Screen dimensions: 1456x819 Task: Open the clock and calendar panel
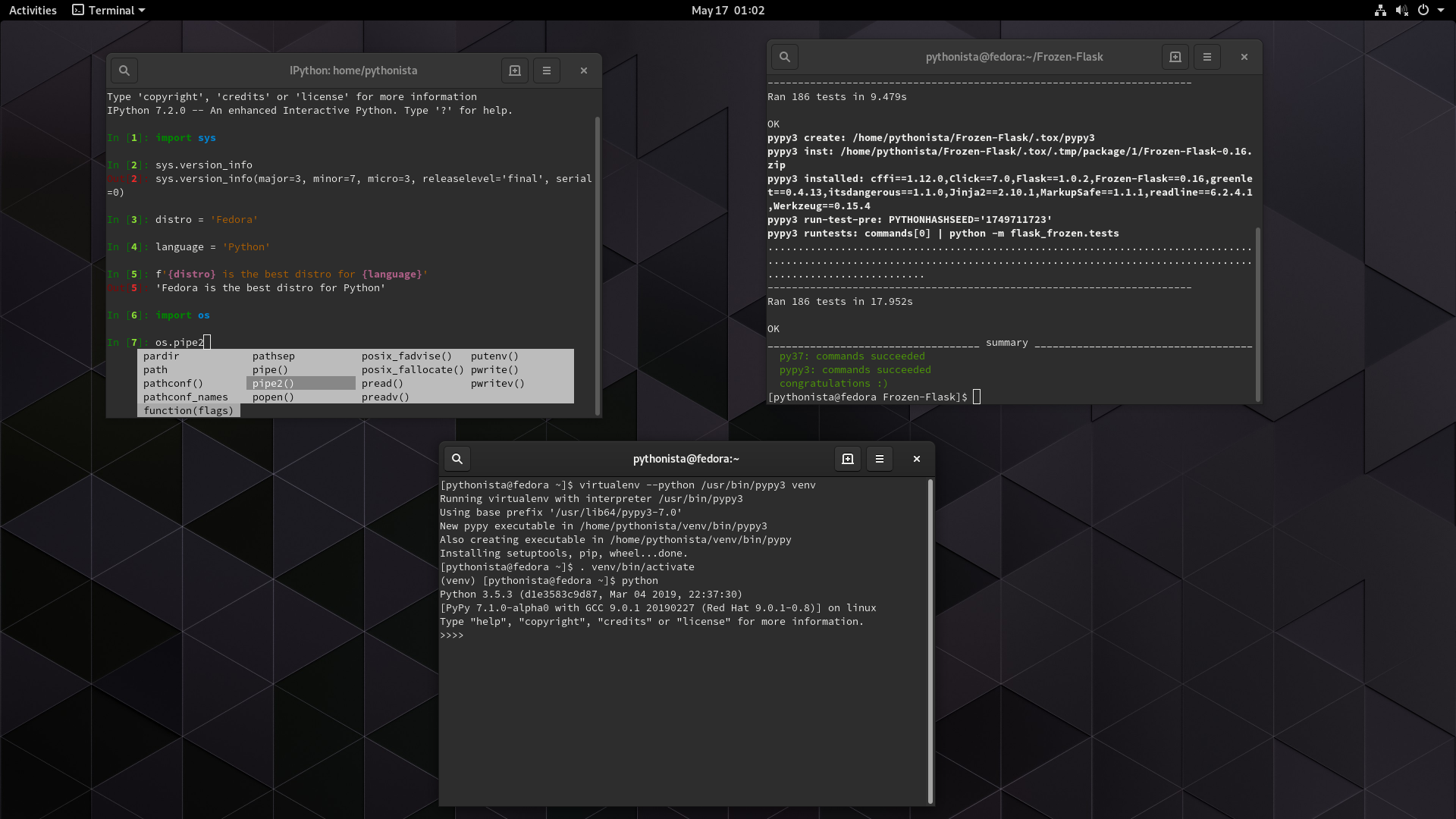click(728, 10)
